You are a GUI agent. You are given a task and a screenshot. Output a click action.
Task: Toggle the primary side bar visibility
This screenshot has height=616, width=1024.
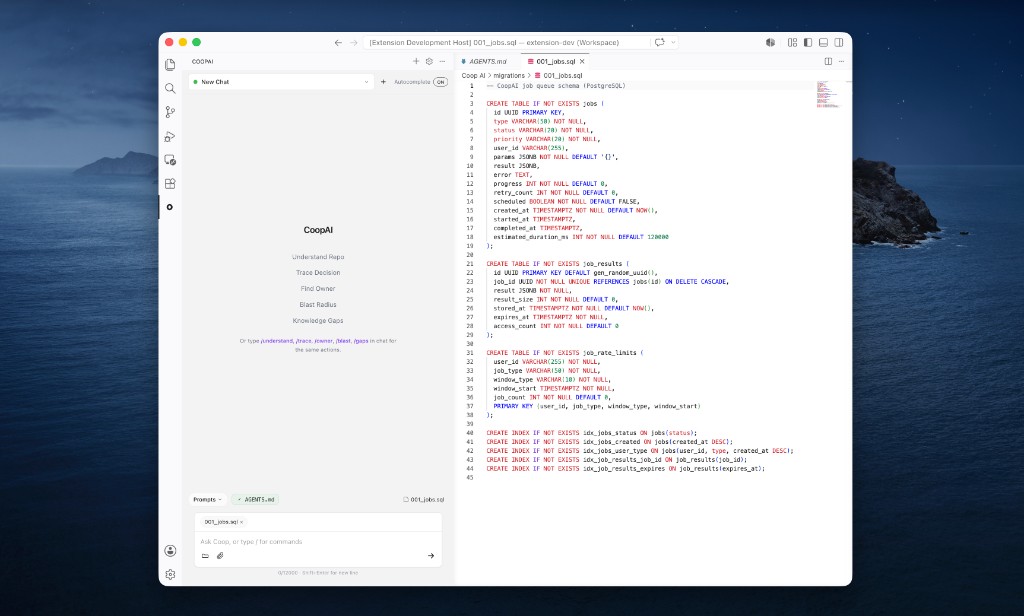tap(808, 42)
